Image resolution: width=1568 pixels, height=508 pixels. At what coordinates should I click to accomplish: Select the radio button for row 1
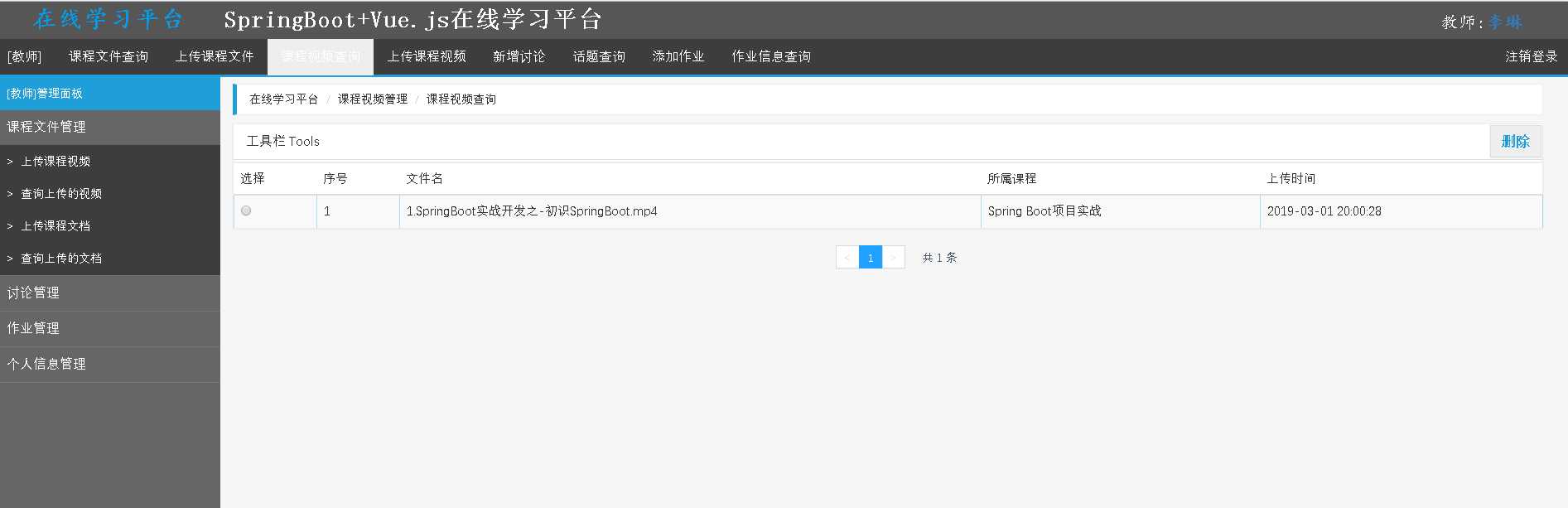tap(246, 210)
